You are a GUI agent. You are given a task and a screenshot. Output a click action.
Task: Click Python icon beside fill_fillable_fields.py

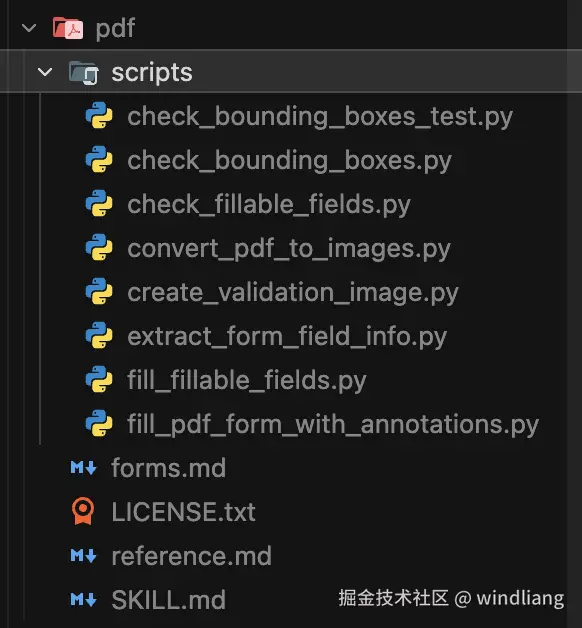click(99, 380)
